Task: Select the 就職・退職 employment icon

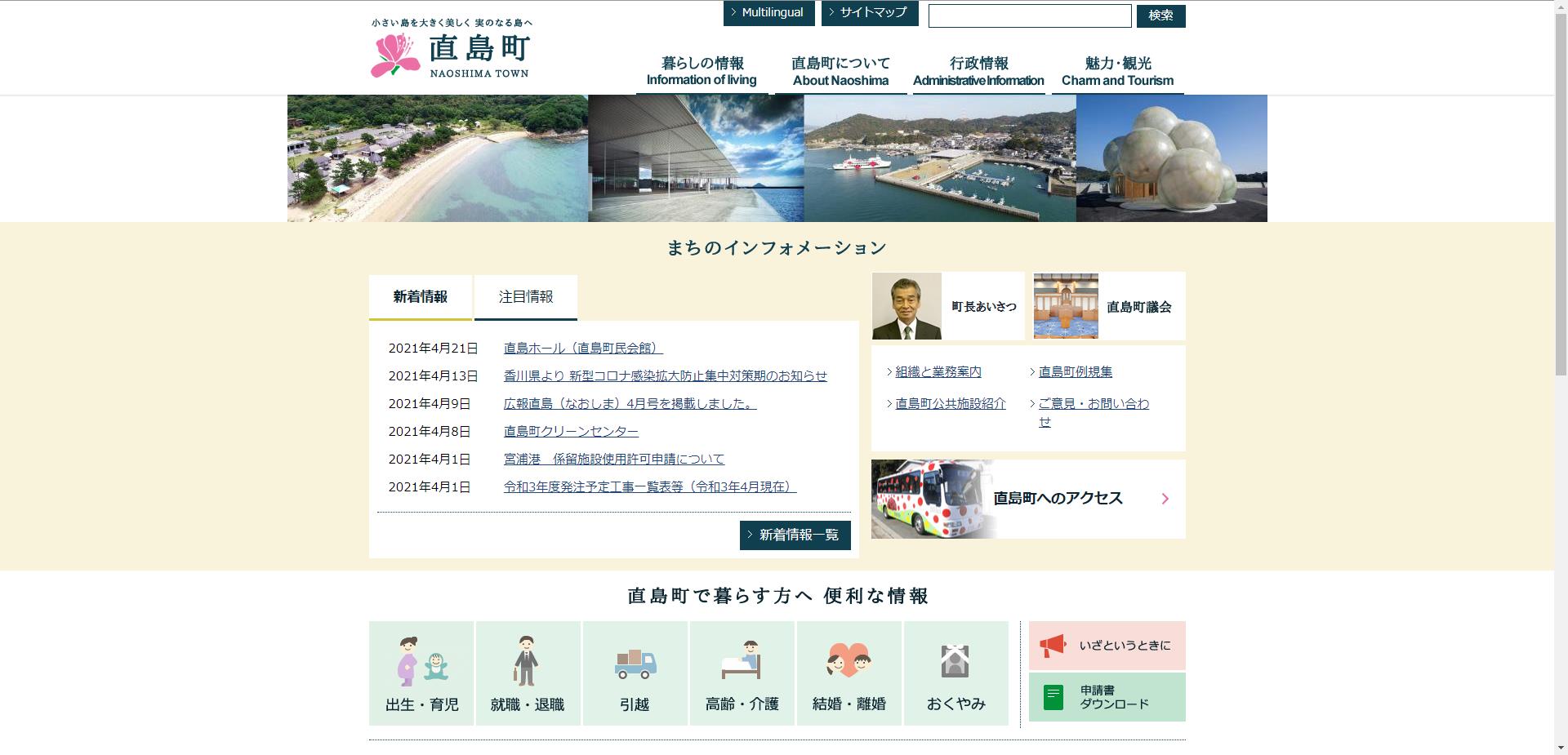Action: [528, 671]
